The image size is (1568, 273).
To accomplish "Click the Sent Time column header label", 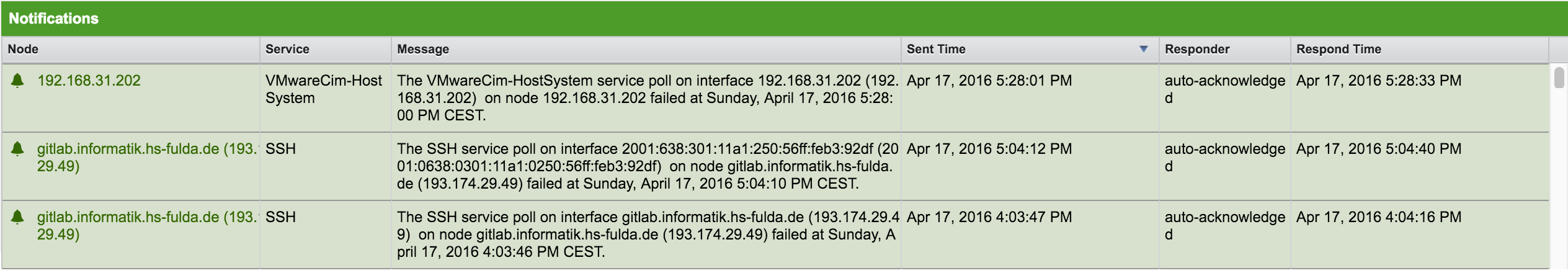I will pos(935,49).
